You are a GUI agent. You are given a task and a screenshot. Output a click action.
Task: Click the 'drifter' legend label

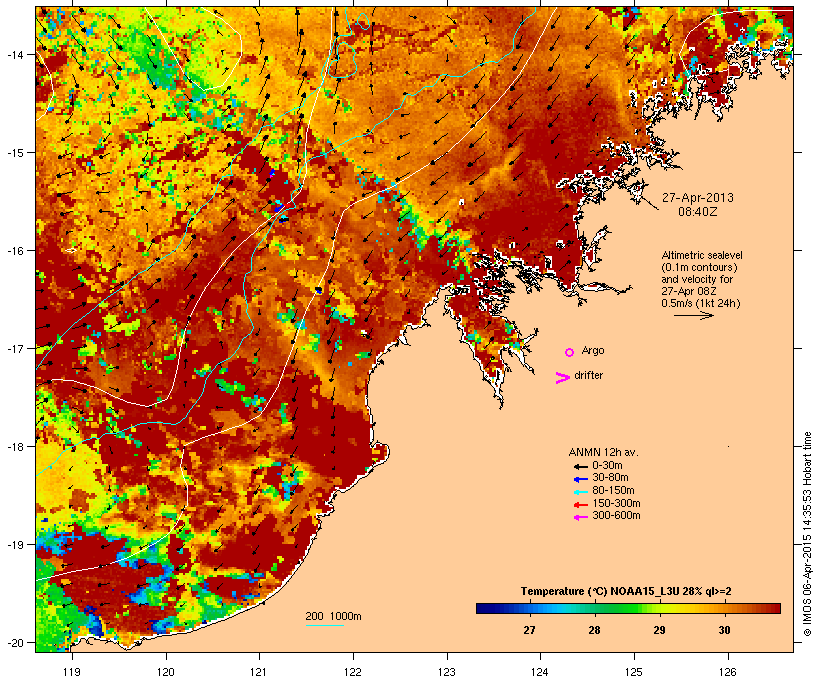[588, 375]
